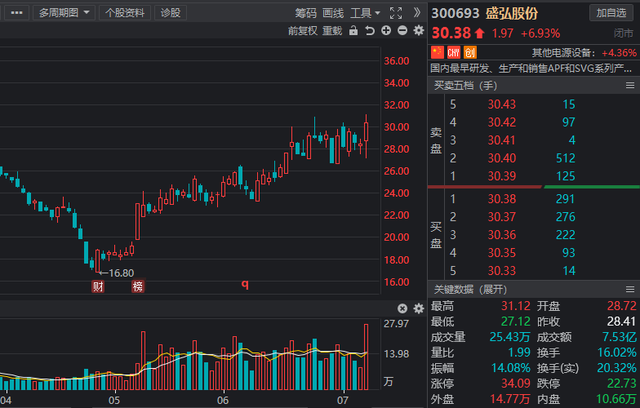Open the 多周期图 dropdown
The height and width of the screenshot is (408, 640).
click(64, 13)
